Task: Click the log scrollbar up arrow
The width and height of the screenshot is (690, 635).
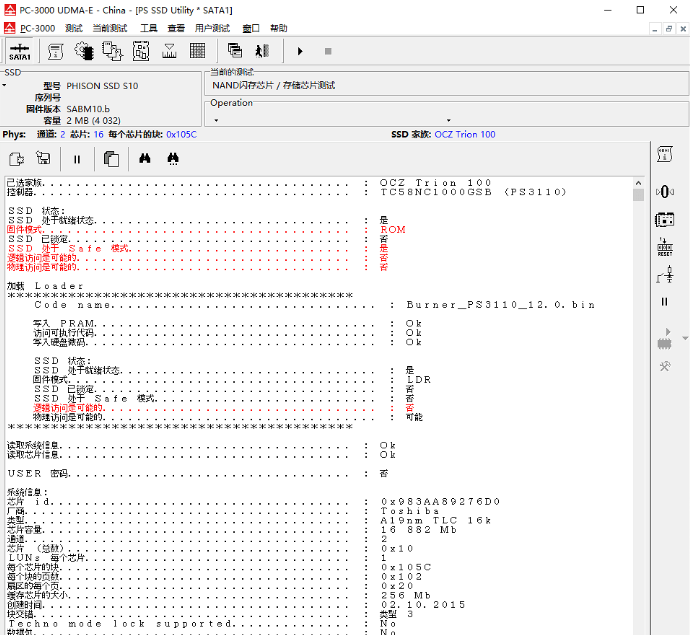Action: 639,183
